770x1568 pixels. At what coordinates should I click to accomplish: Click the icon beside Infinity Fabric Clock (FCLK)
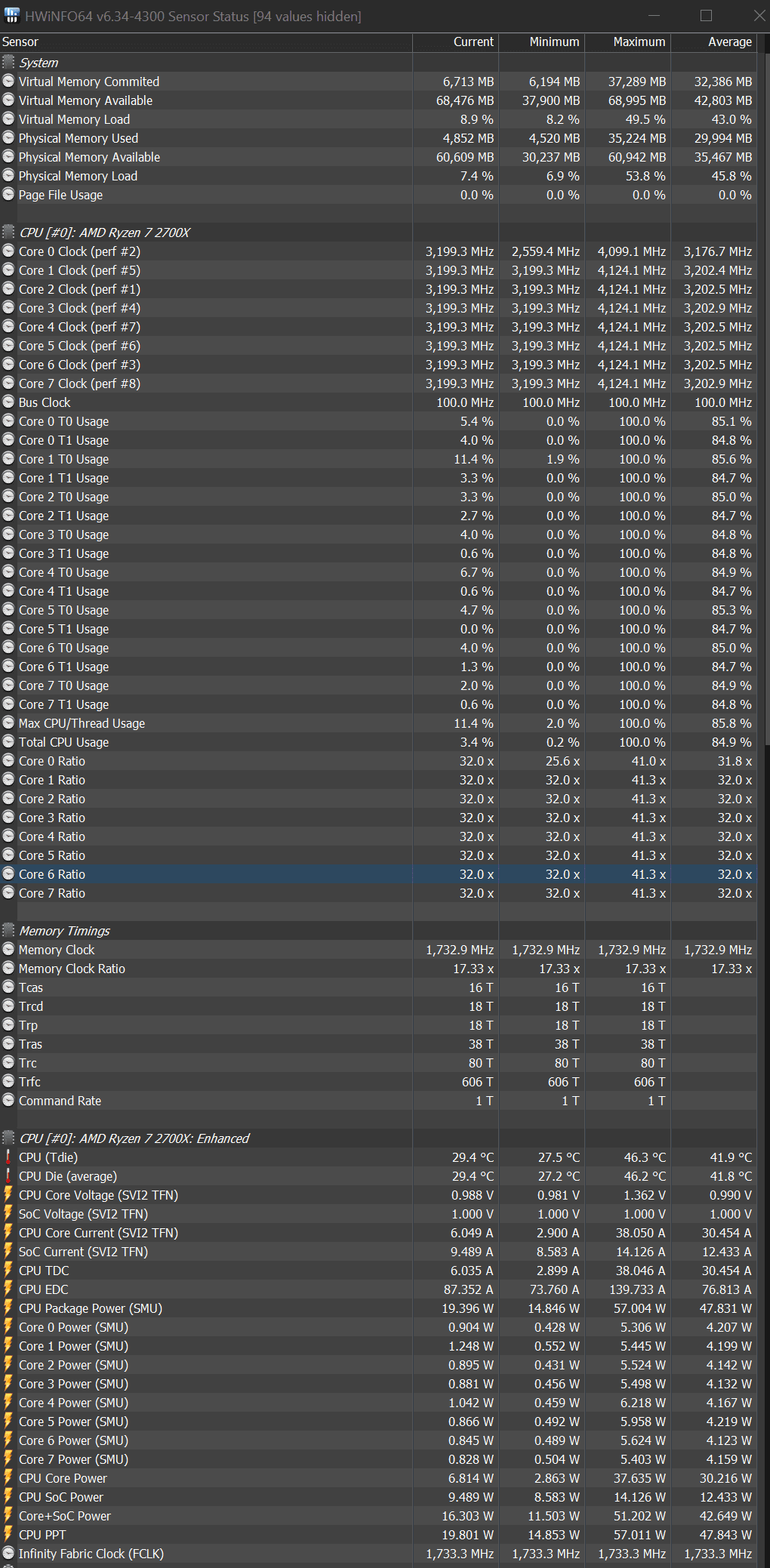point(8,1553)
